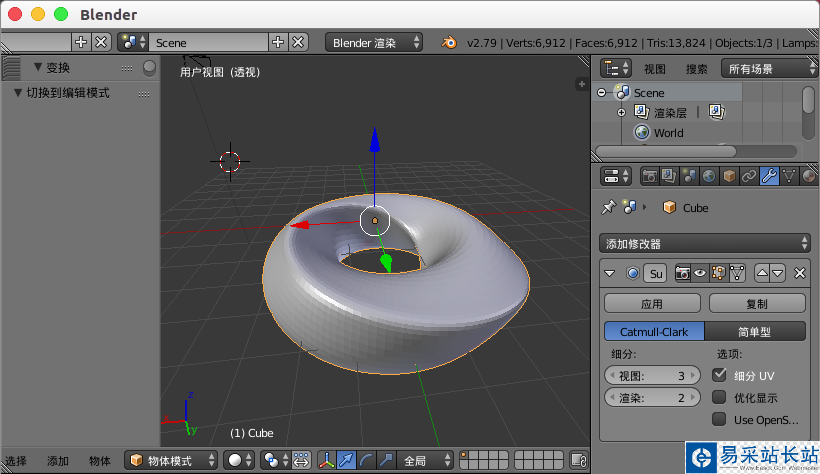Click the Scene name field

pos(208,42)
